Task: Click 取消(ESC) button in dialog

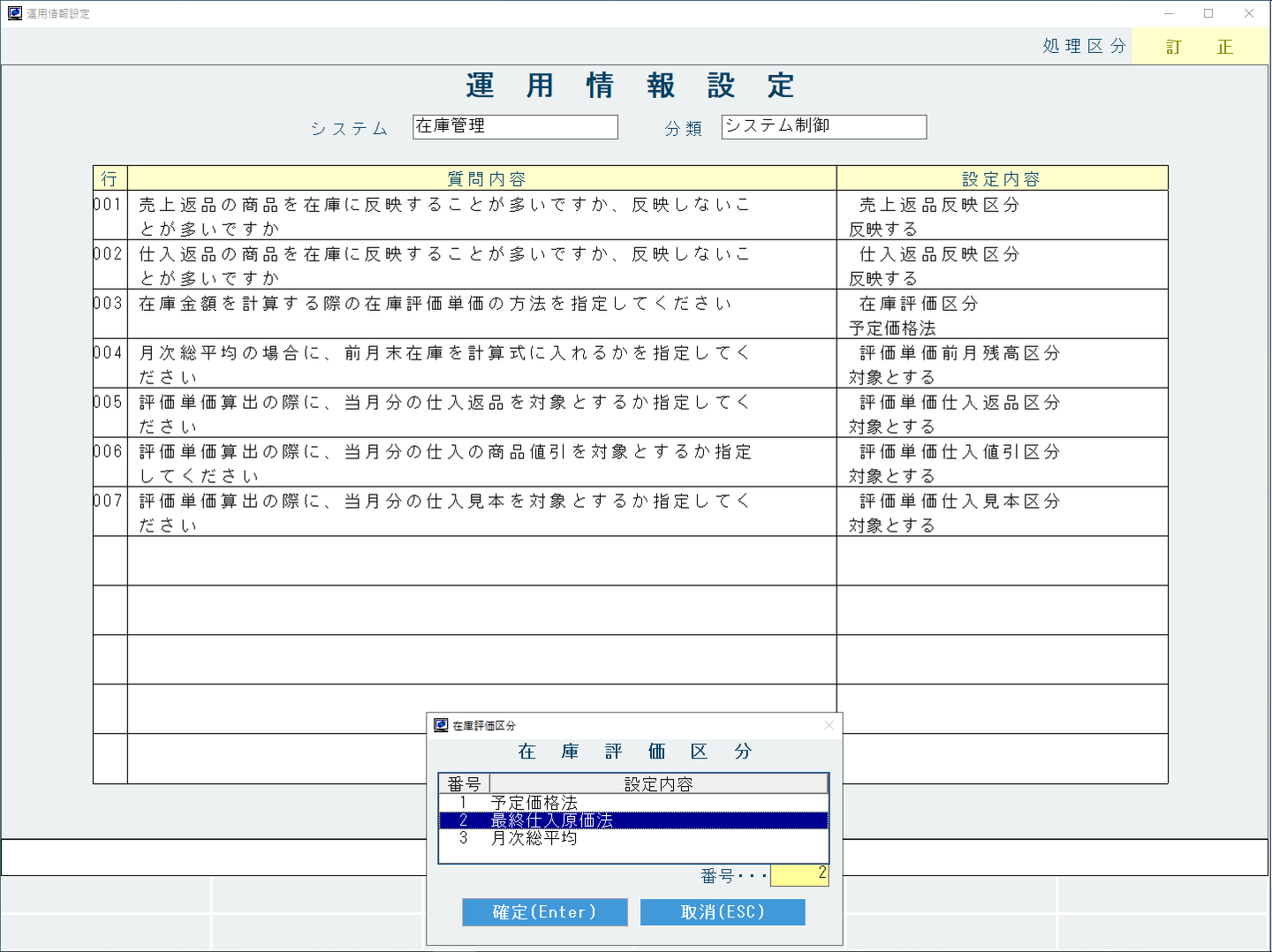Action: click(x=723, y=912)
